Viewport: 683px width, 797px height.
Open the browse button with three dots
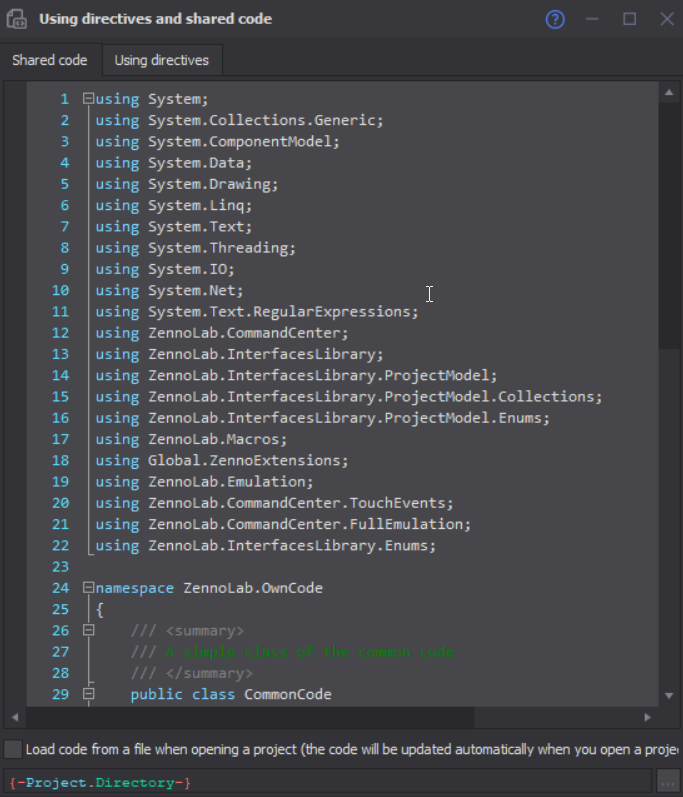(x=668, y=783)
